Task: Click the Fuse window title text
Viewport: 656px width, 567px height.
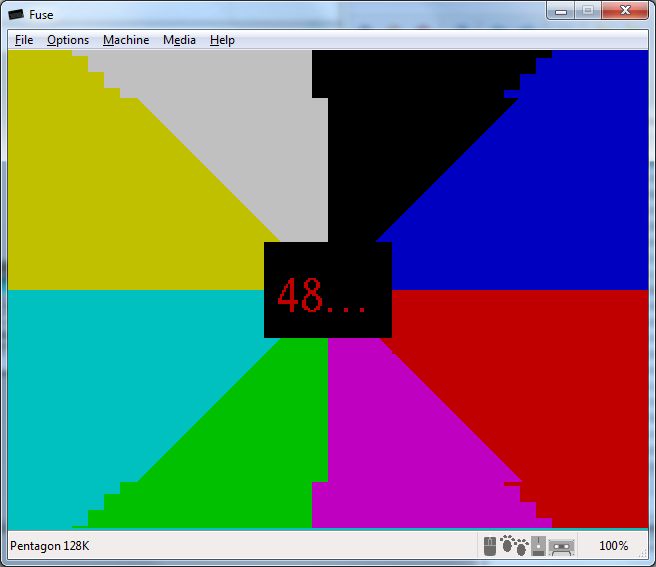Action: (x=41, y=15)
